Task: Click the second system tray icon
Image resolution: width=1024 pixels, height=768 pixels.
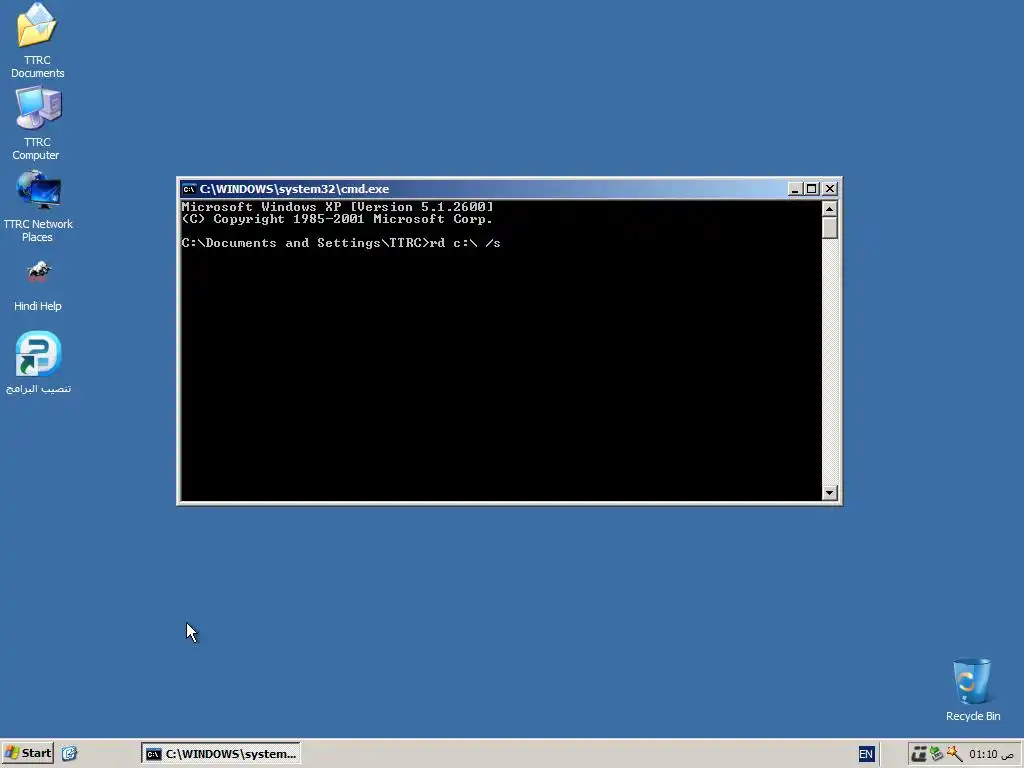Action: point(936,754)
